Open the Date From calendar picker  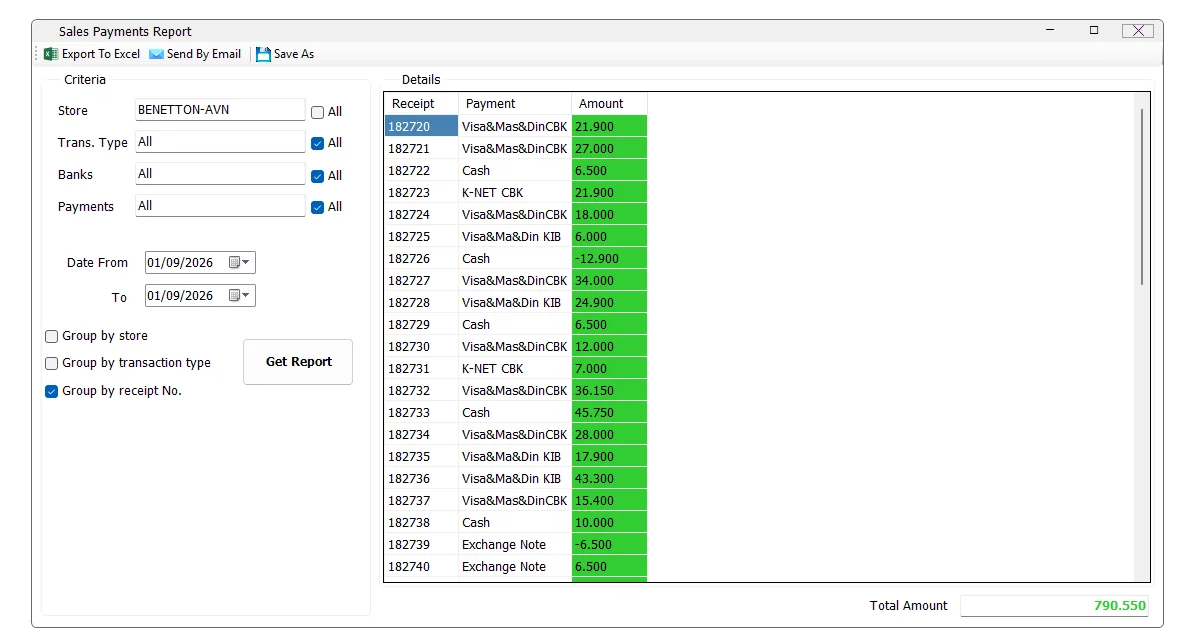(x=240, y=262)
